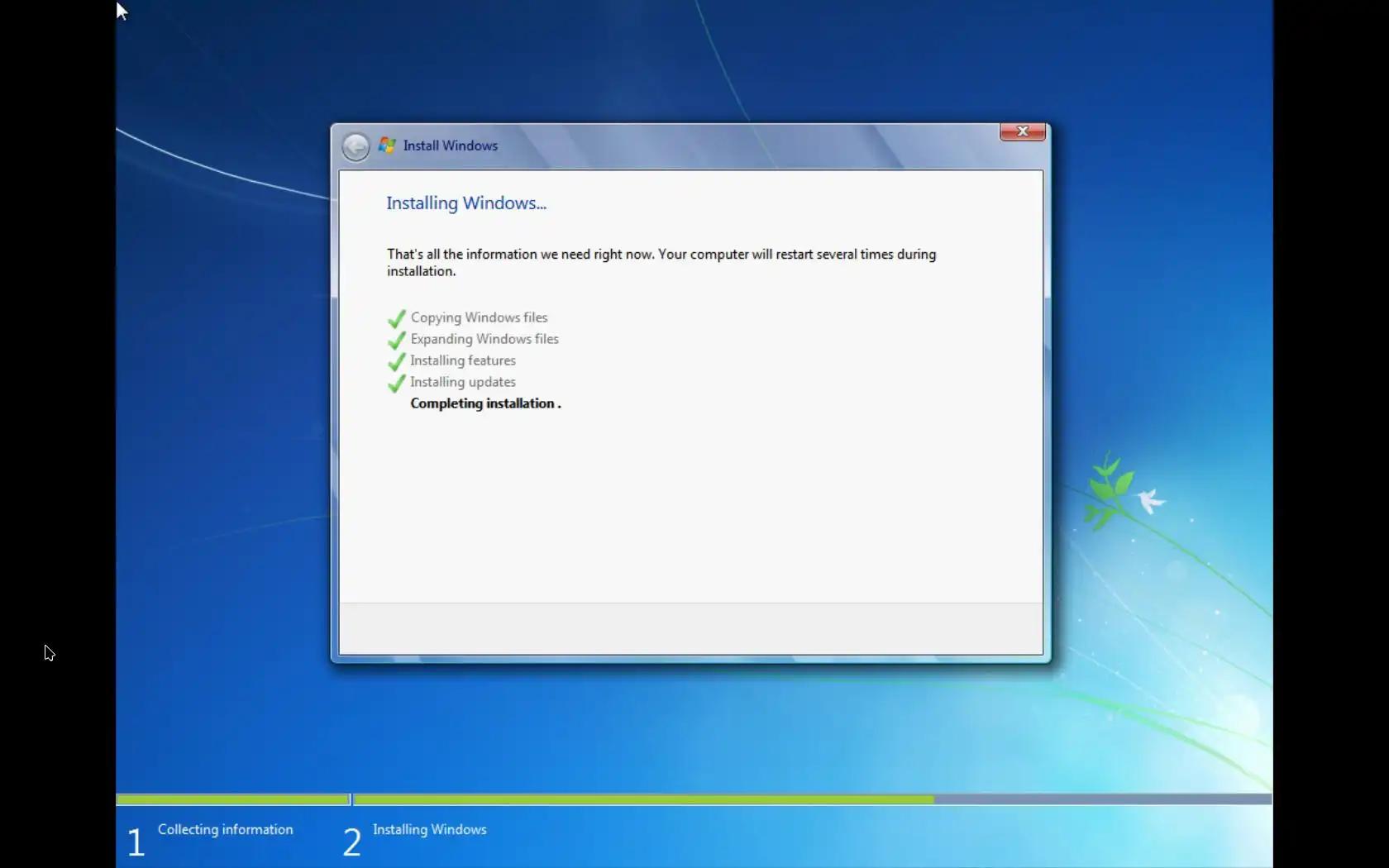Click the checkmark beside Expanding Windows files
Image resolution: width=1389 pixels, height=868 pixels.
tap(397, 340)
